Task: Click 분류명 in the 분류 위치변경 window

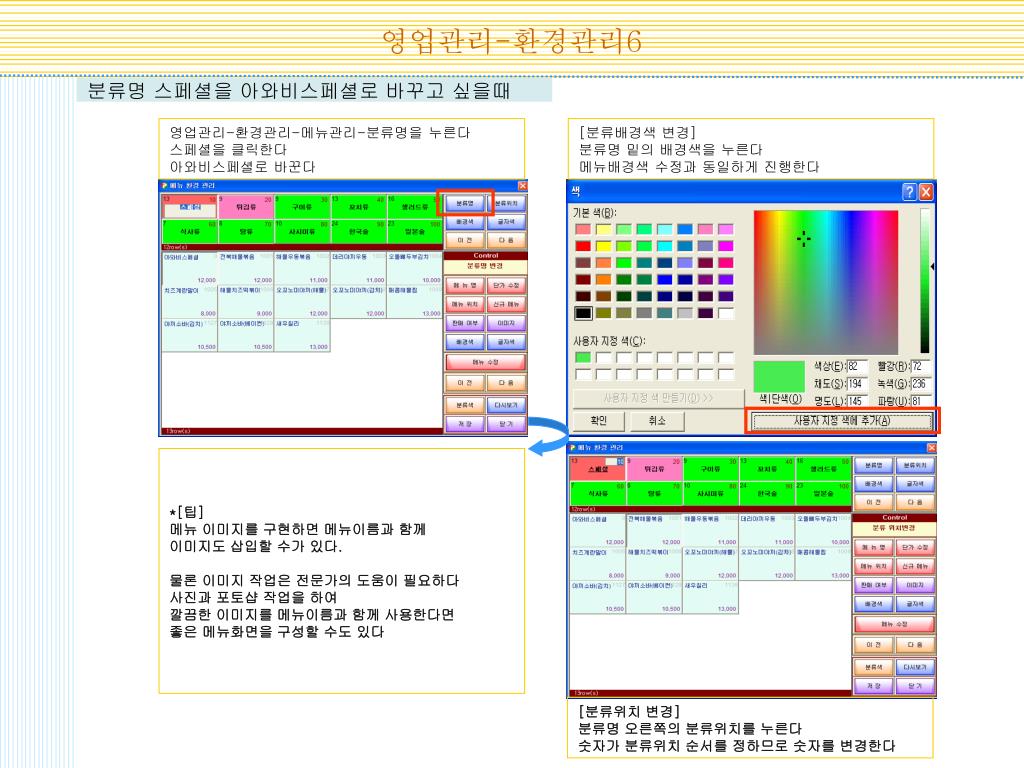Action: 873,466
